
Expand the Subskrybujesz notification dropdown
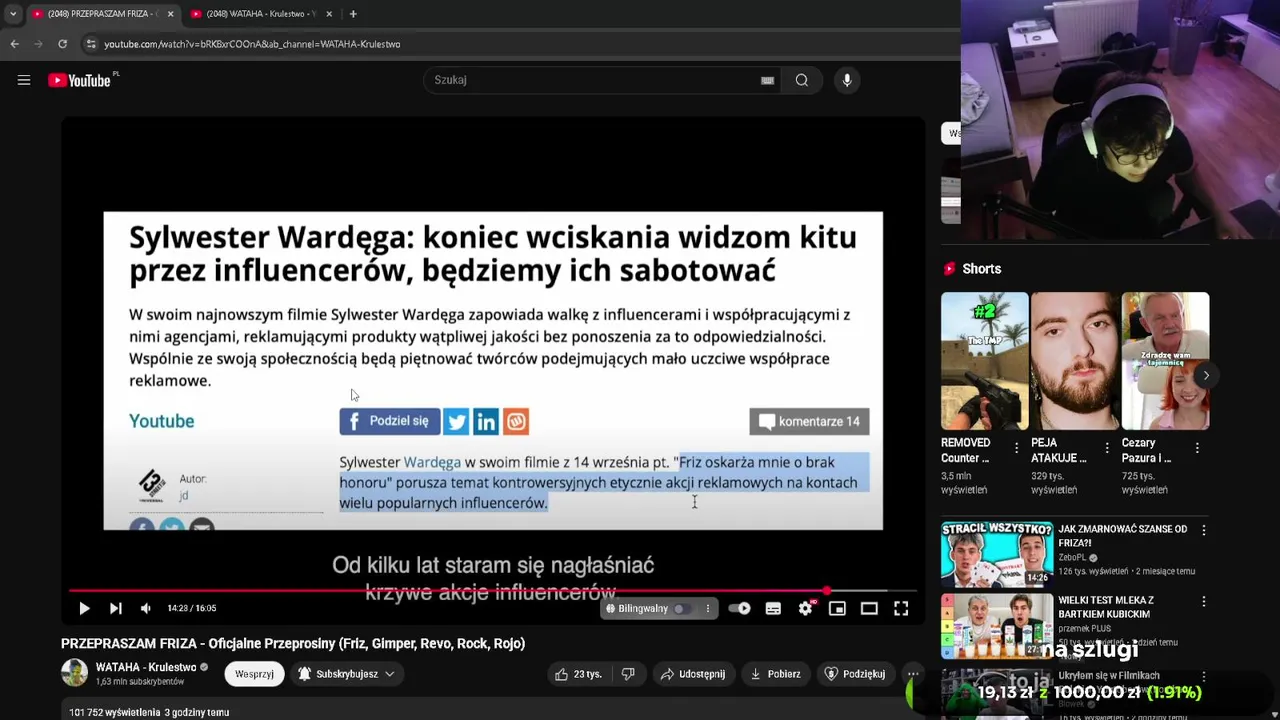click(x=346, y=674)
